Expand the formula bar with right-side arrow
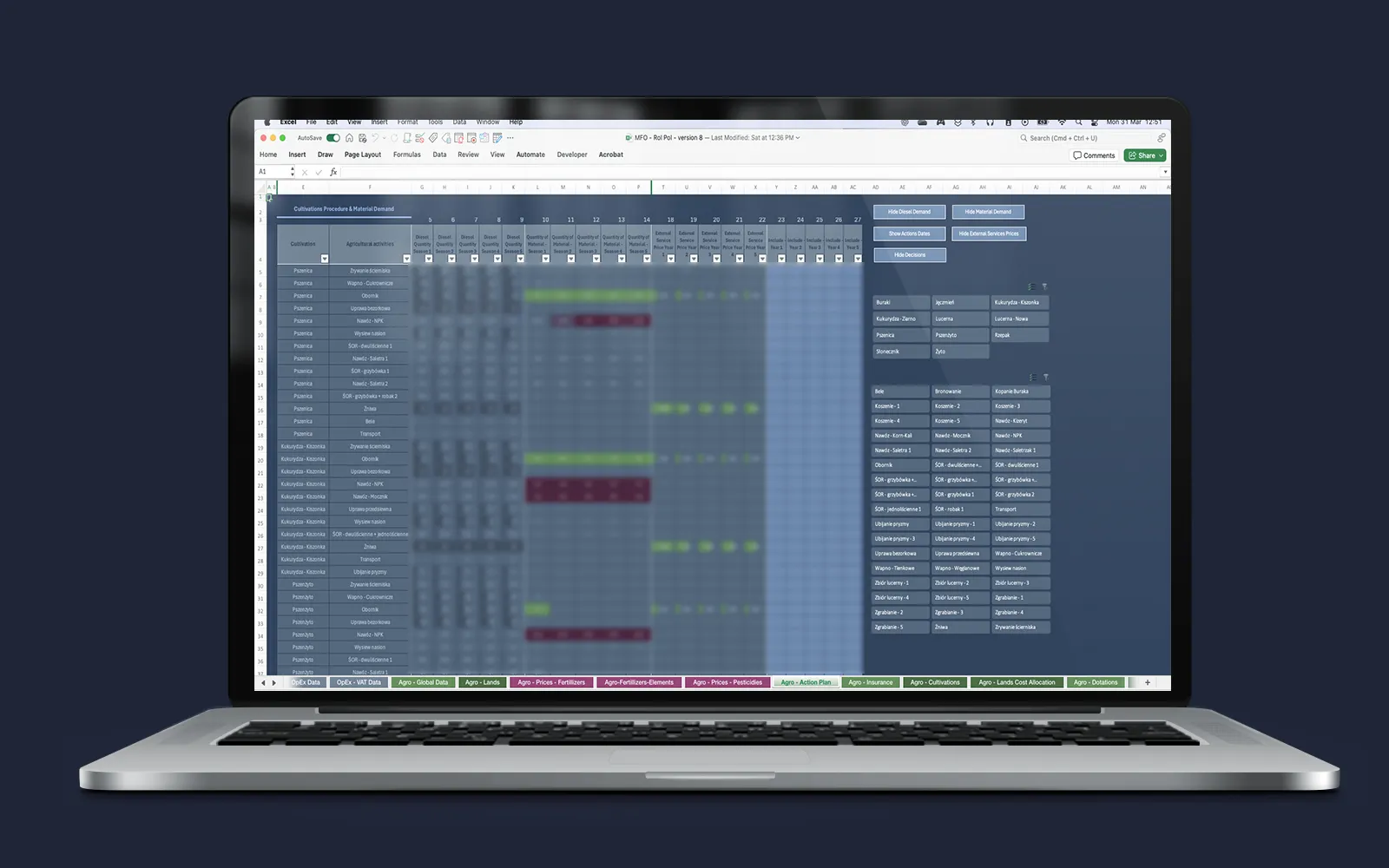Image resolution: width=1389 pixels, height=868 pixels. coord(1165,172)
